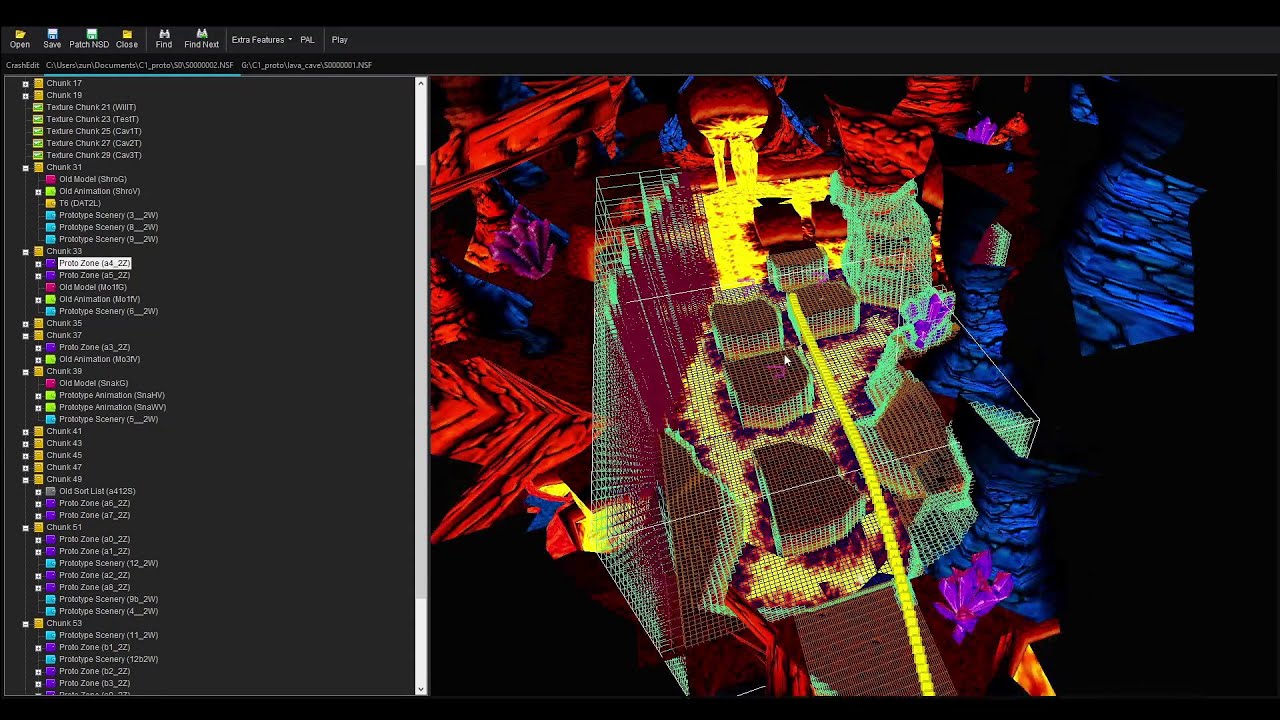1280x720 pixels.
Task: Select the Proto Zone (a4_2Z) entry
Action: [x=94, y=263]
